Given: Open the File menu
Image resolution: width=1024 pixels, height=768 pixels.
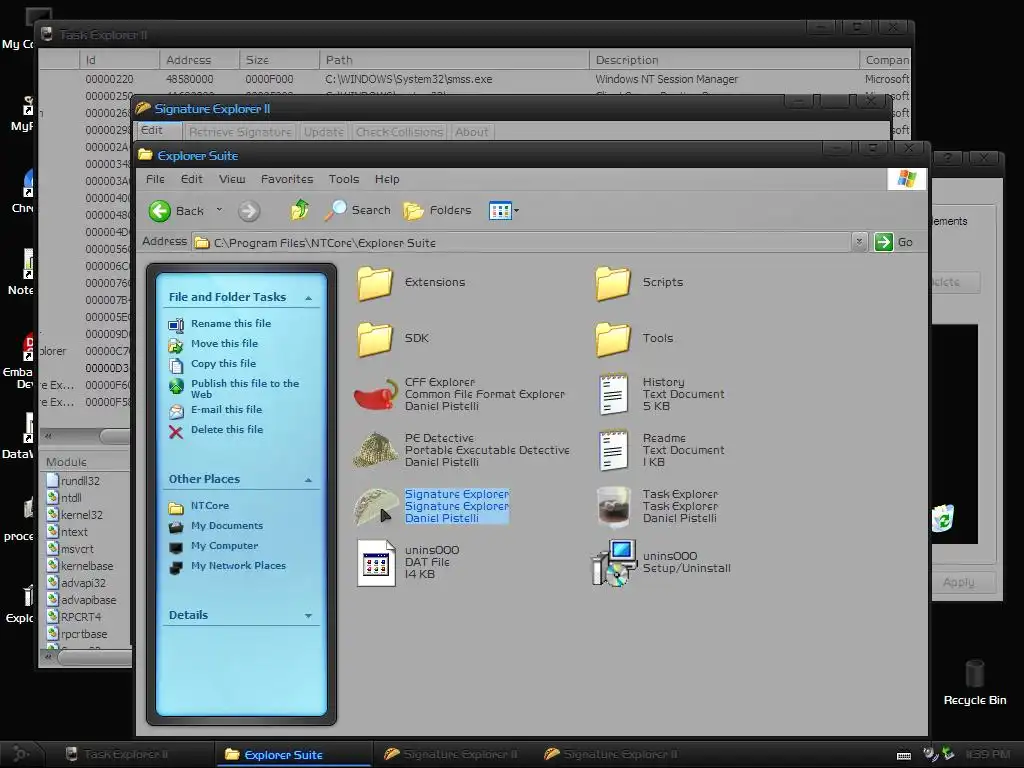Looking at the screenshot, I should (x=155, y=179).
